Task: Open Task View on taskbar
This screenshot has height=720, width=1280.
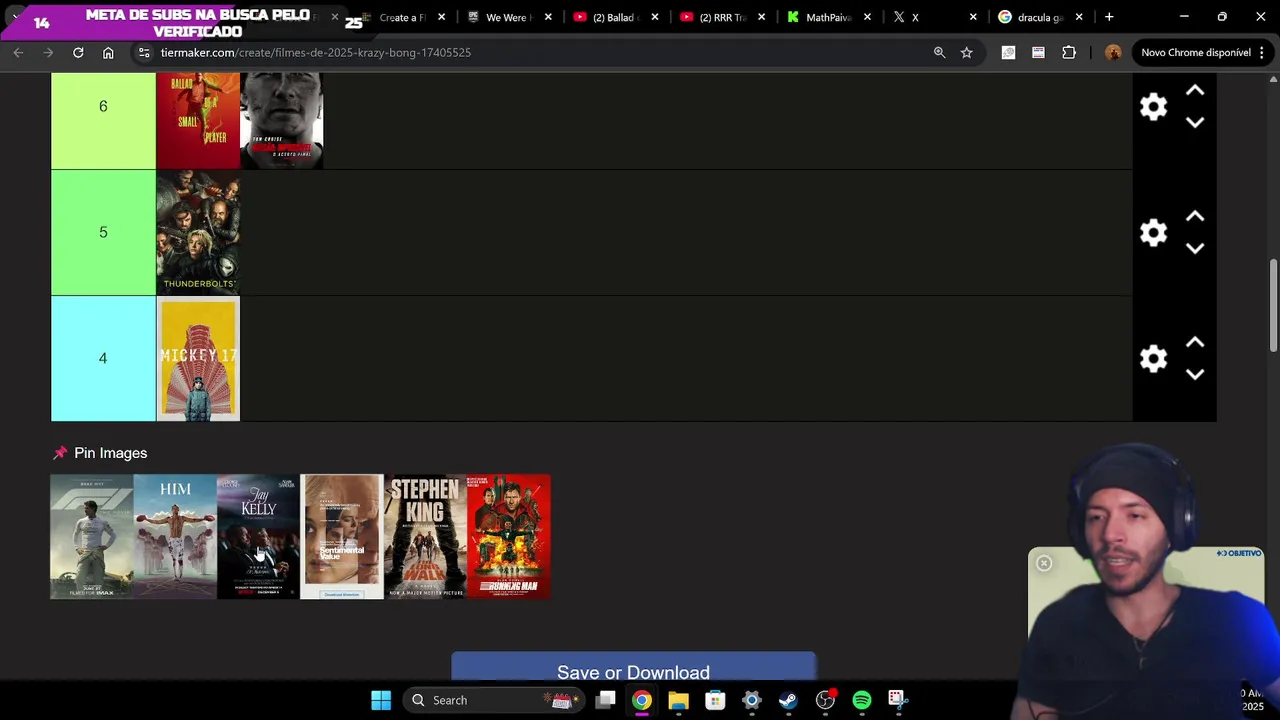Action: (605, 700)
